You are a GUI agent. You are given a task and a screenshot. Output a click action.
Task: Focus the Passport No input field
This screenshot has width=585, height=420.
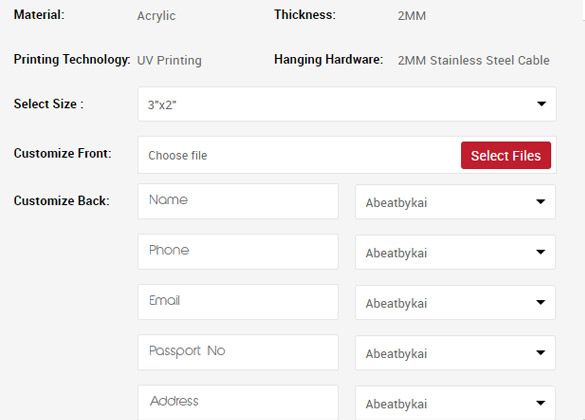click(238, 352)
